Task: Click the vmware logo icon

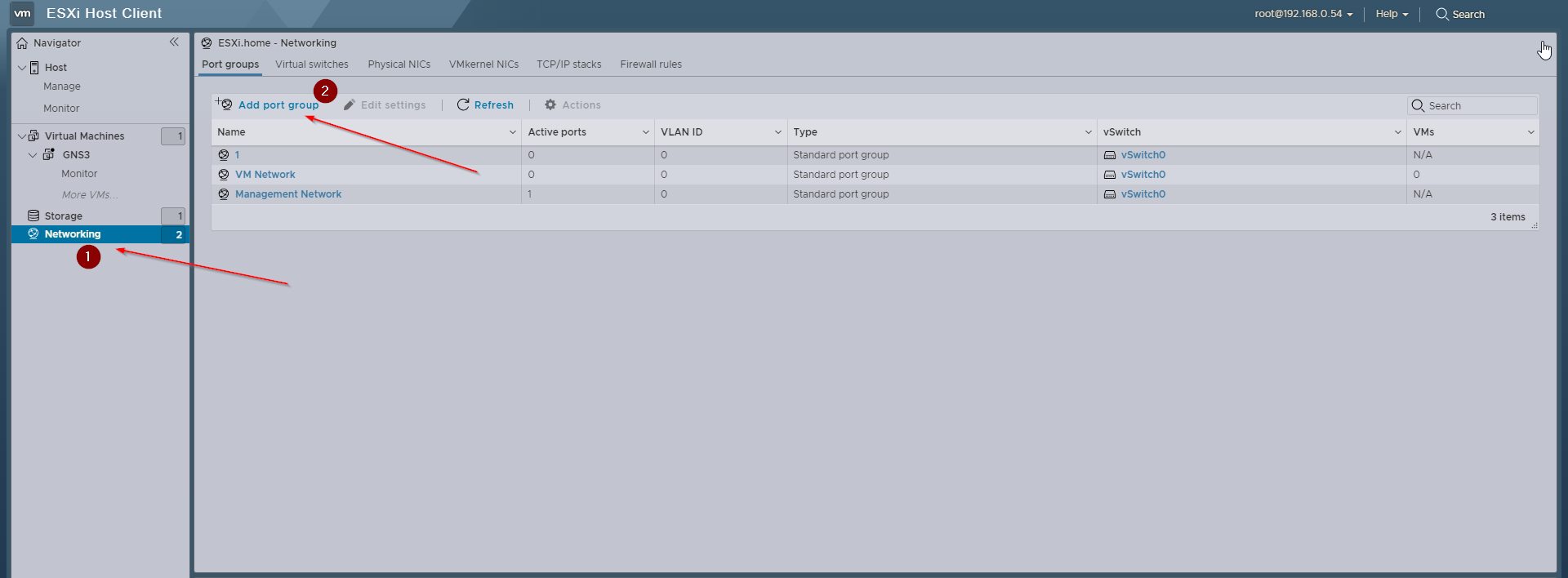Action: coord(22,13)
